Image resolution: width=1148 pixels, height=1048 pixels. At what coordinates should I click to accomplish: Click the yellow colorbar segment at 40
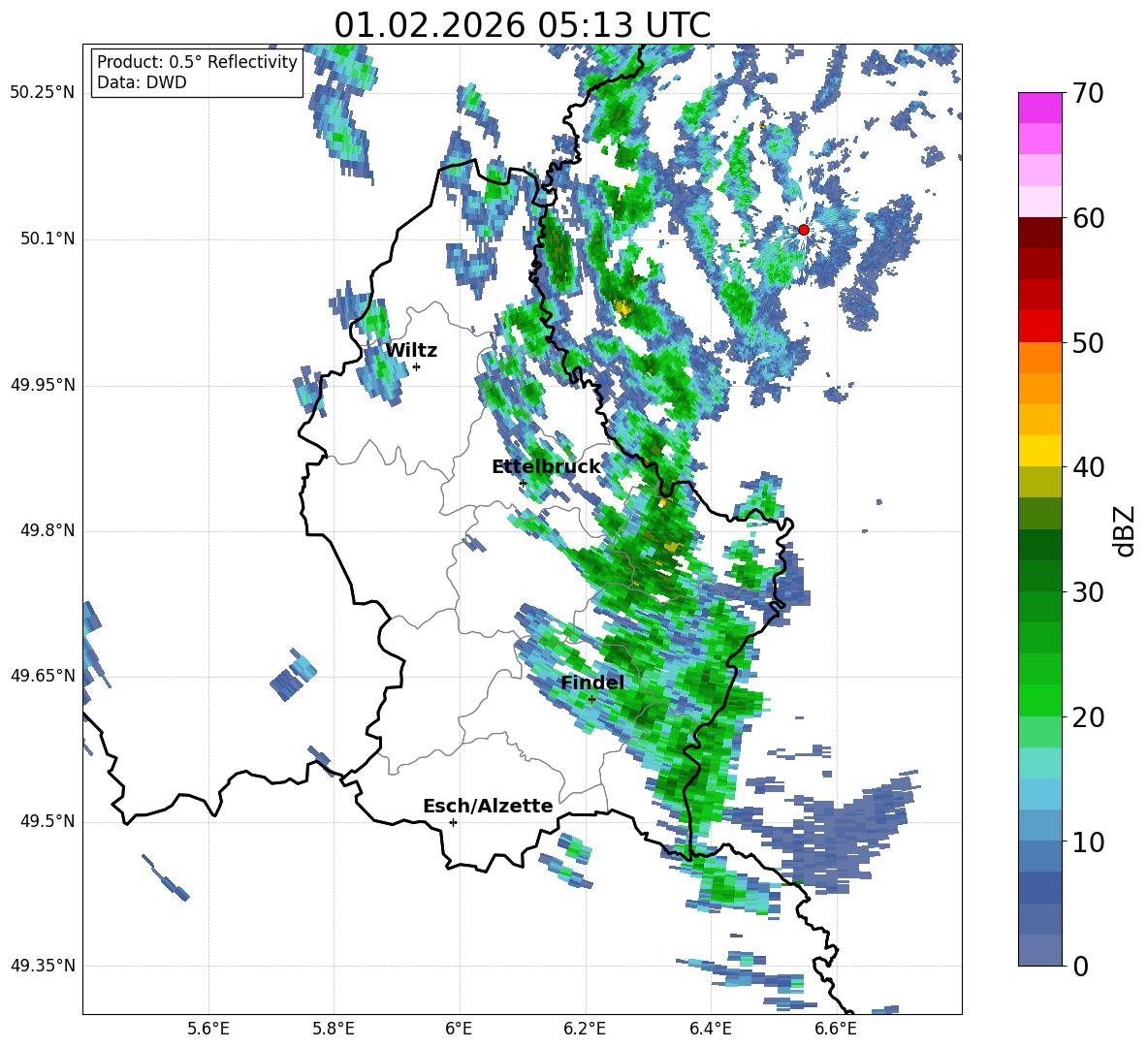tap(1039, 451)
